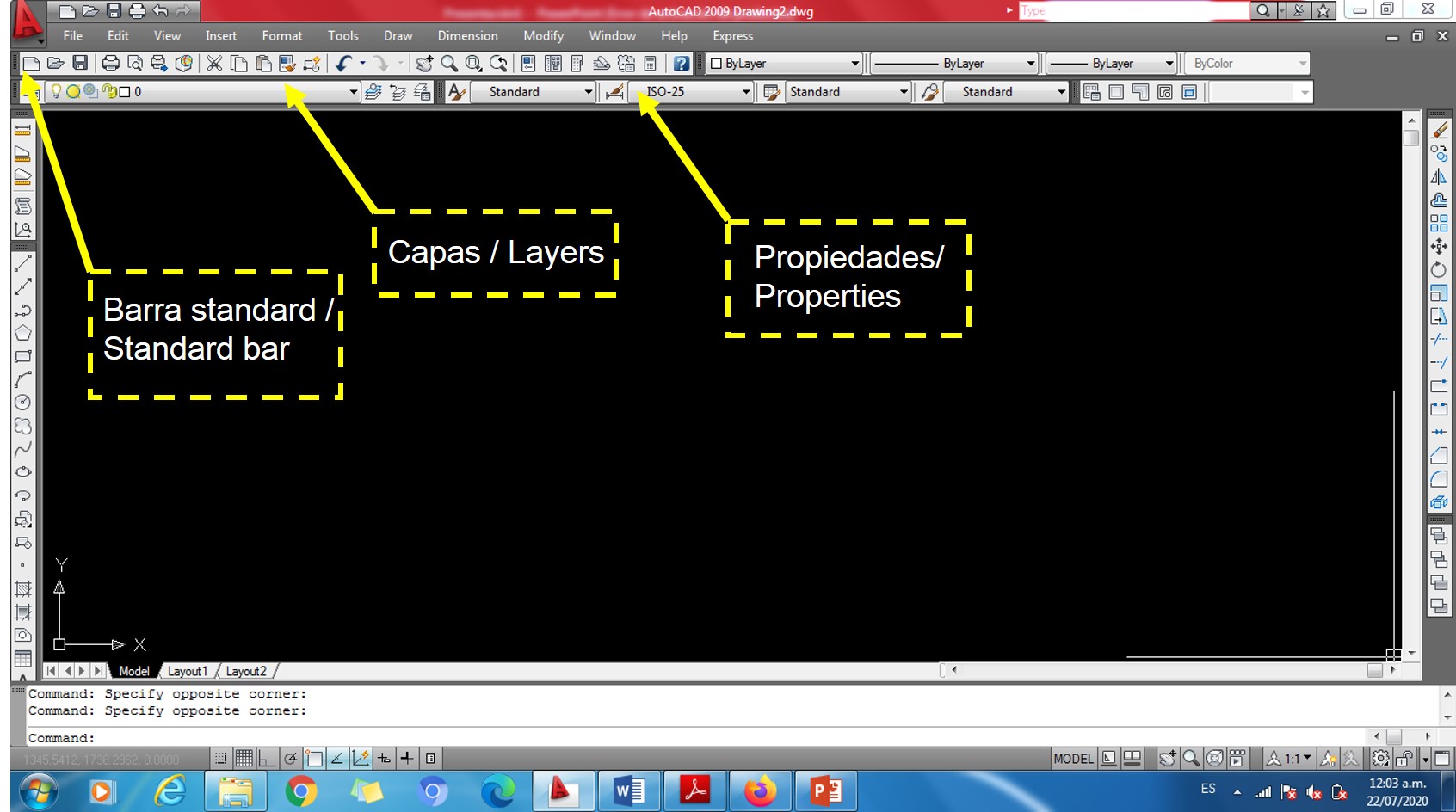Click the Open file icon in standard toolbar
Image resolution: width=1456 pixels, height=812 pixels.
(55, 64)
